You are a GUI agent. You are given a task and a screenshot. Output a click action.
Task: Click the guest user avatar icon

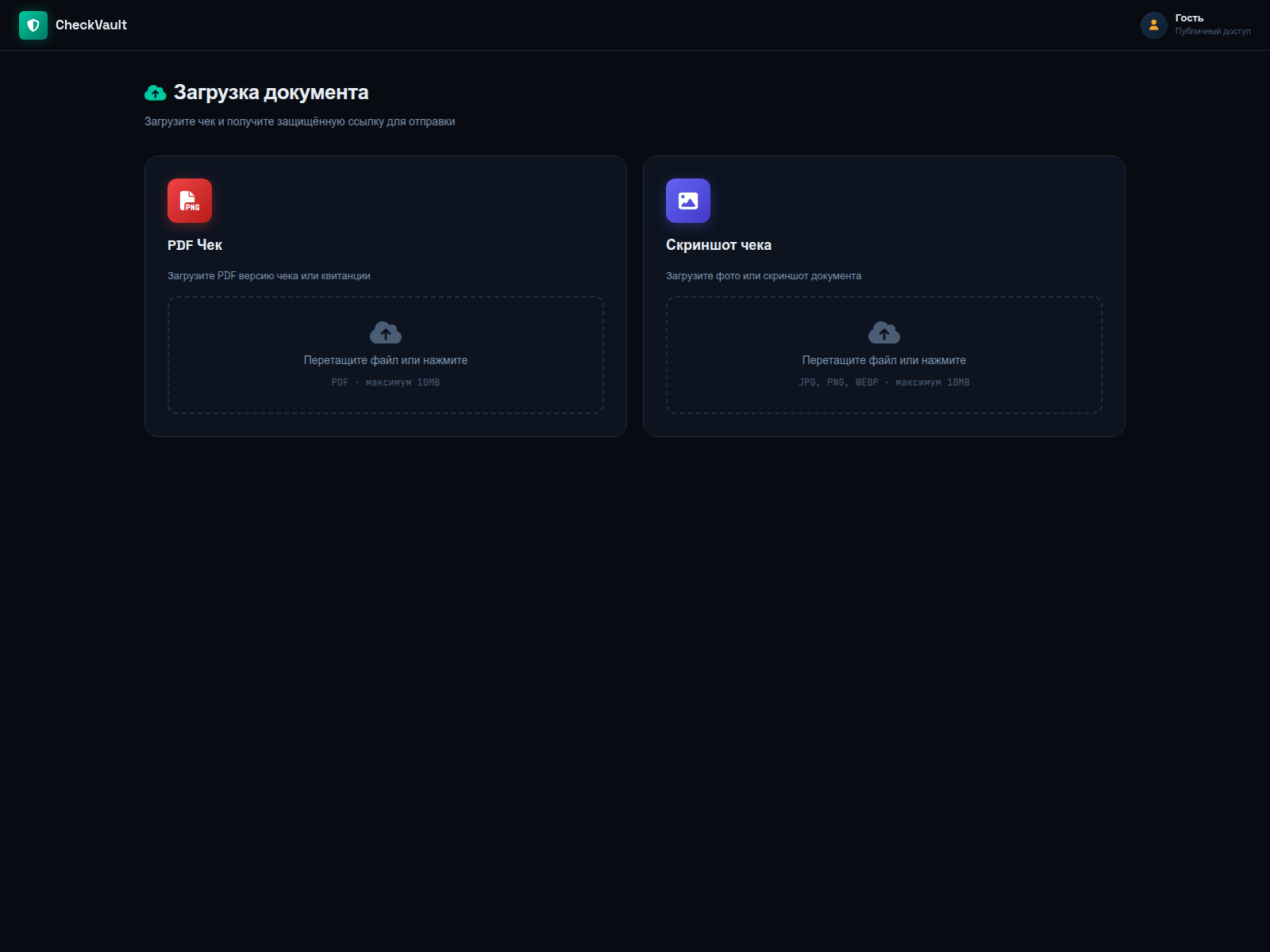coord(1153,25)
